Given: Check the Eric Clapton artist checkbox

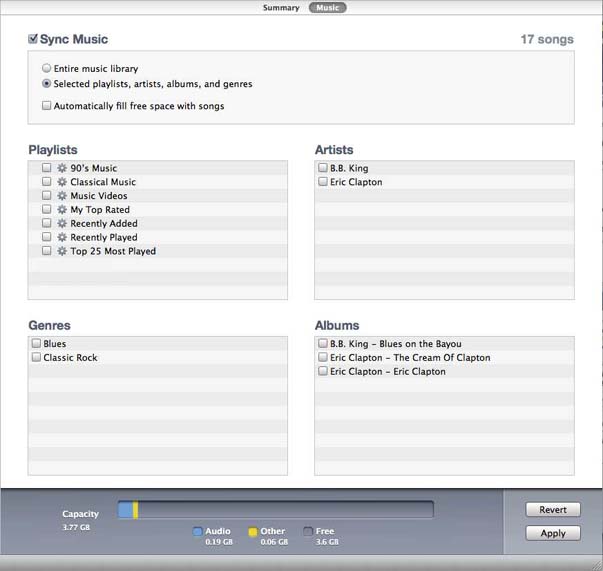Looking at the screenshot, I should (323, 181).
